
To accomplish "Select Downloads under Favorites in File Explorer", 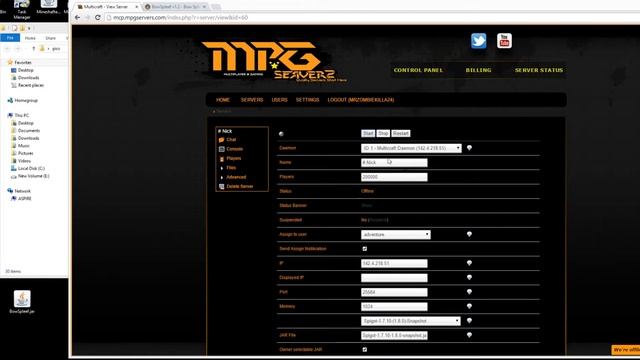I will [x=28, y=78].
